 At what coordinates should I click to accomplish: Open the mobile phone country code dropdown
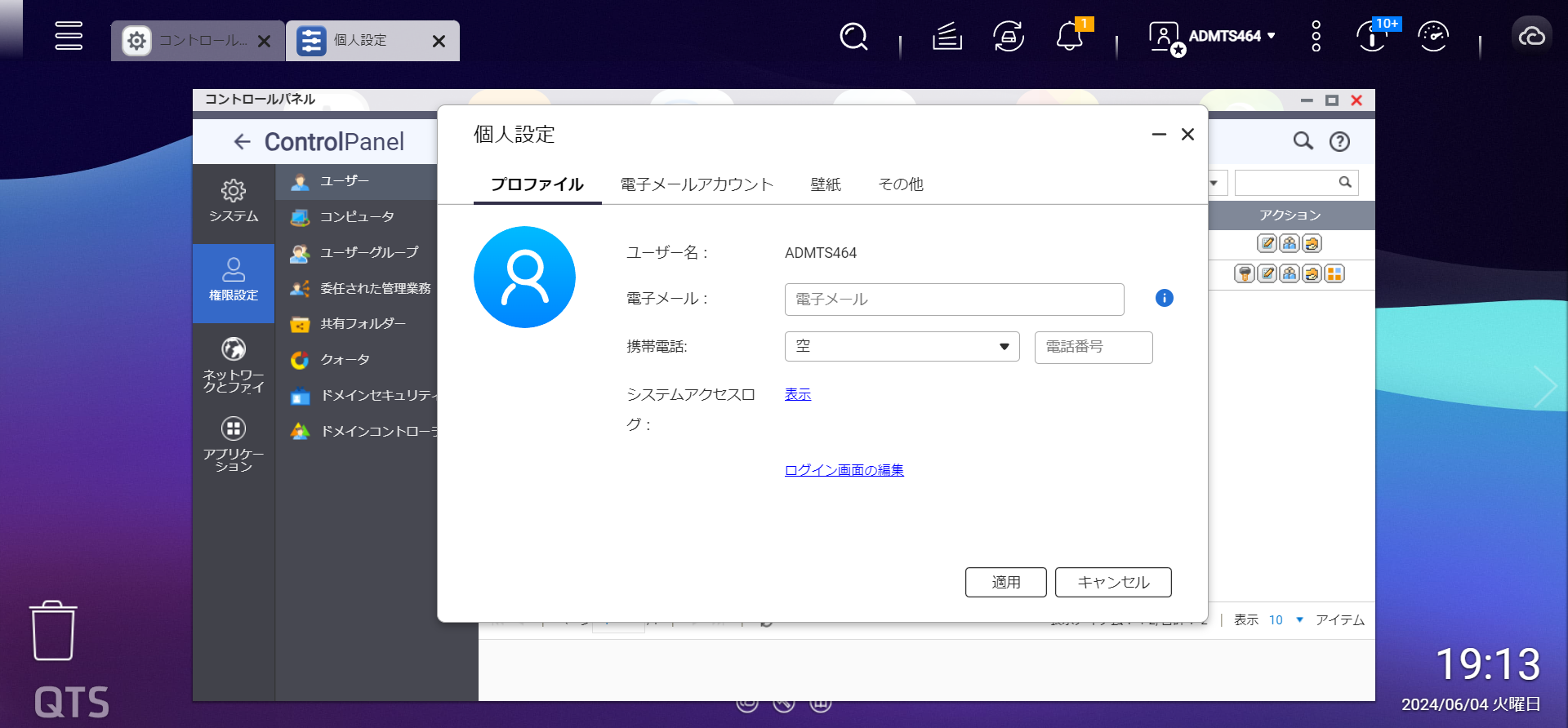point(902,347)
